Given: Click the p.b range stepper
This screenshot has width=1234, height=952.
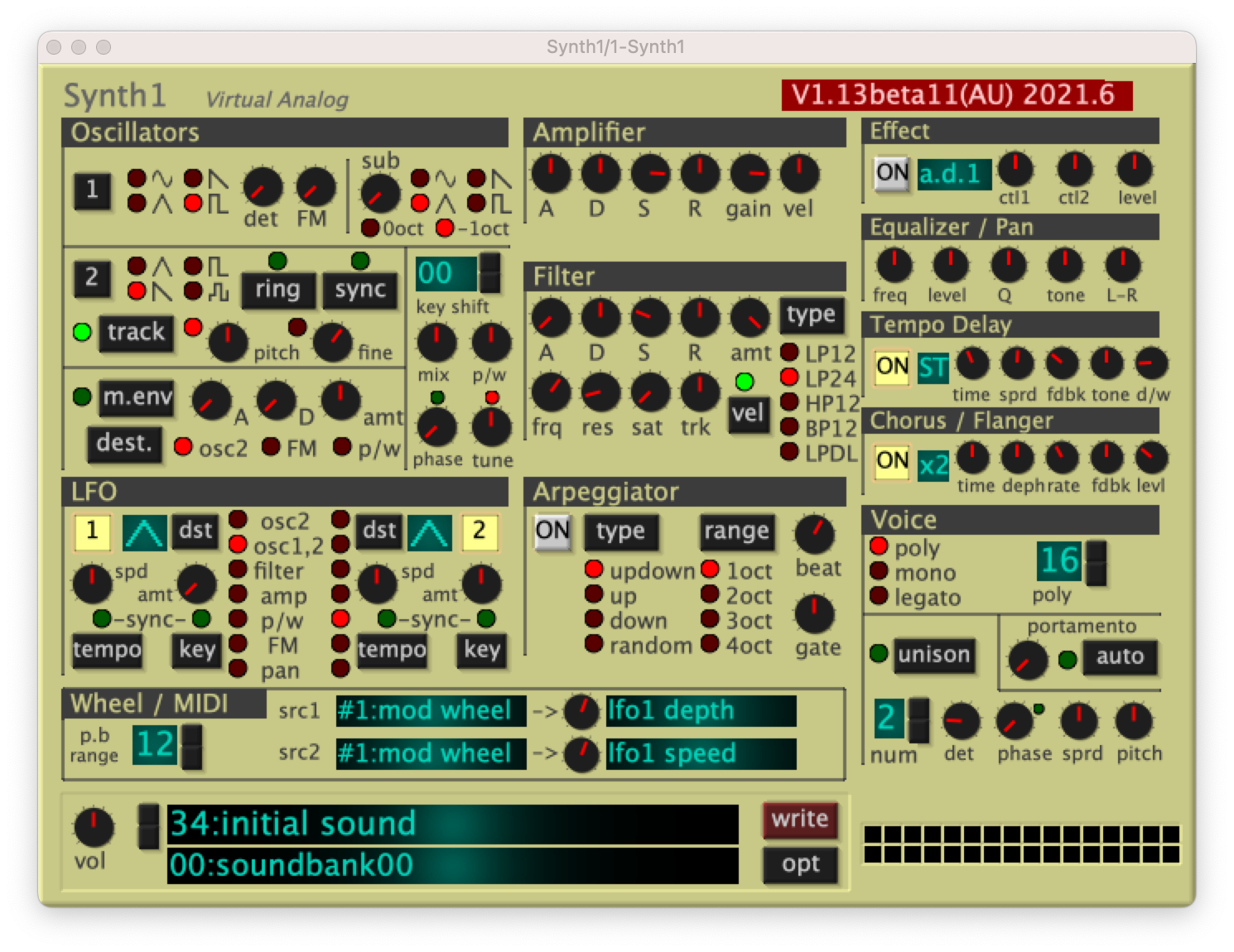Looking at the screenshot, I should tap(191, 746).
